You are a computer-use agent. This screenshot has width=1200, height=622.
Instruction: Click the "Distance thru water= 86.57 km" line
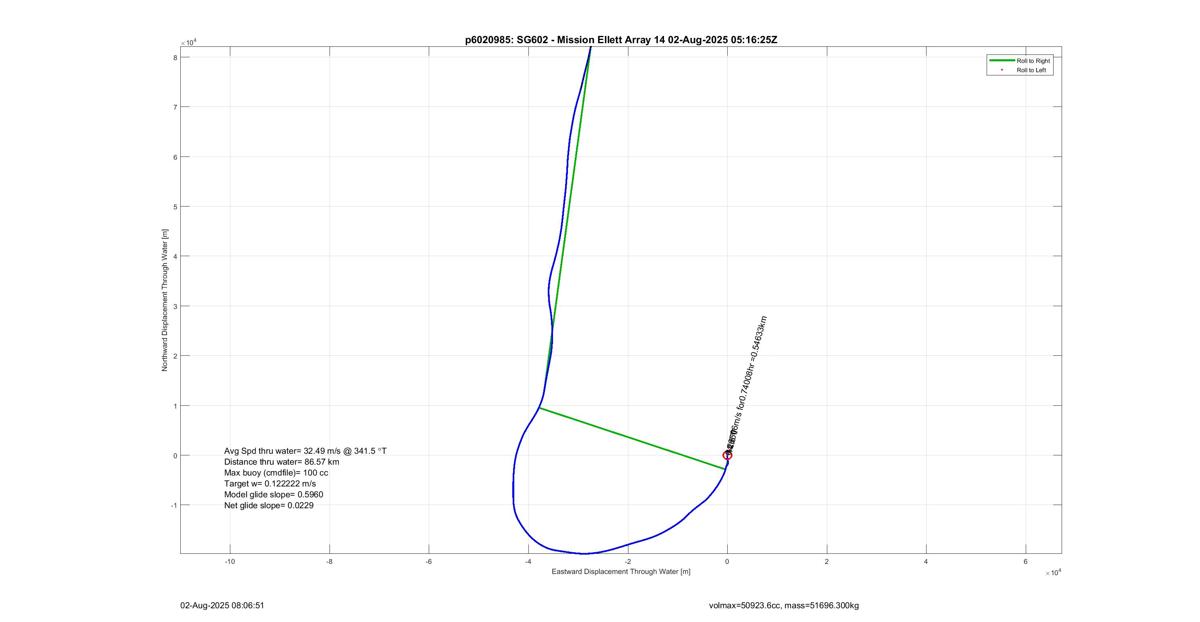283,462
